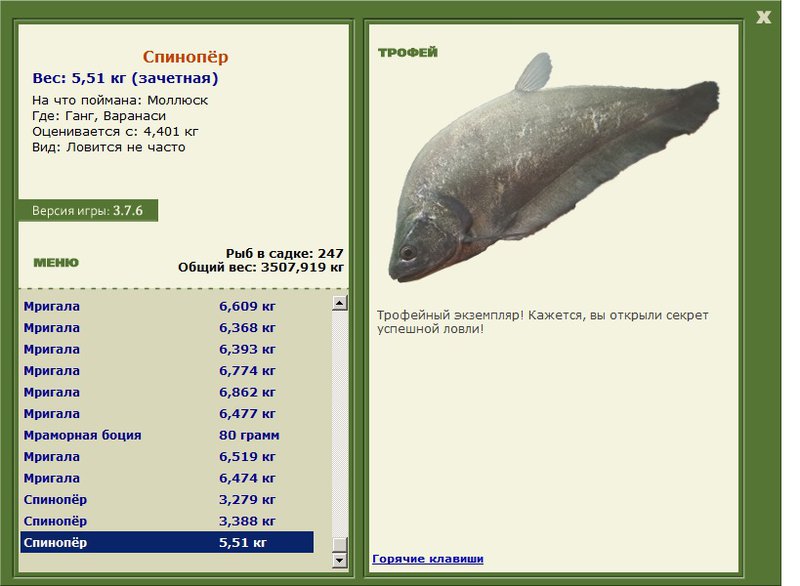Select Мригала 6,477 кг row

(167, 414)
